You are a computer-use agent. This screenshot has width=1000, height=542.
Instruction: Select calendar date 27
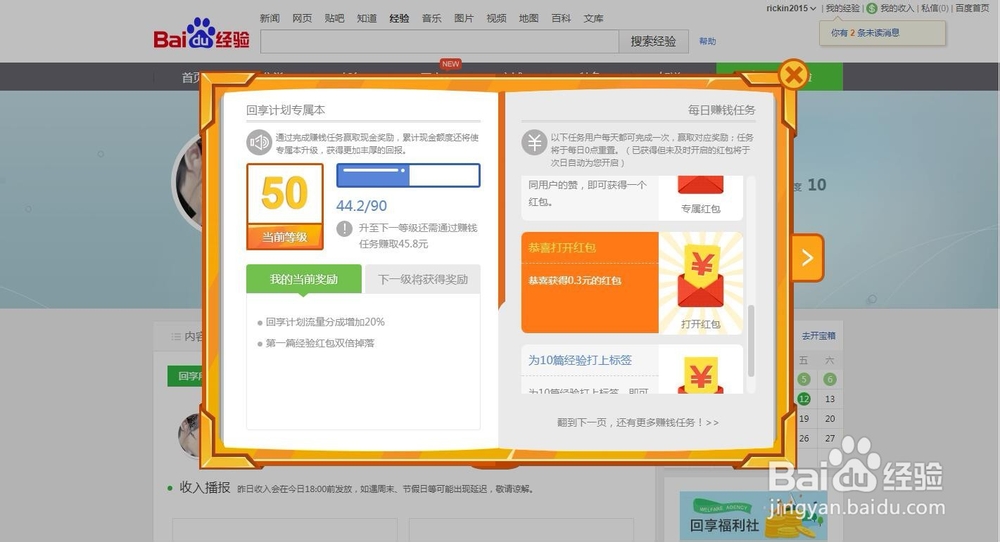point(830,439)
